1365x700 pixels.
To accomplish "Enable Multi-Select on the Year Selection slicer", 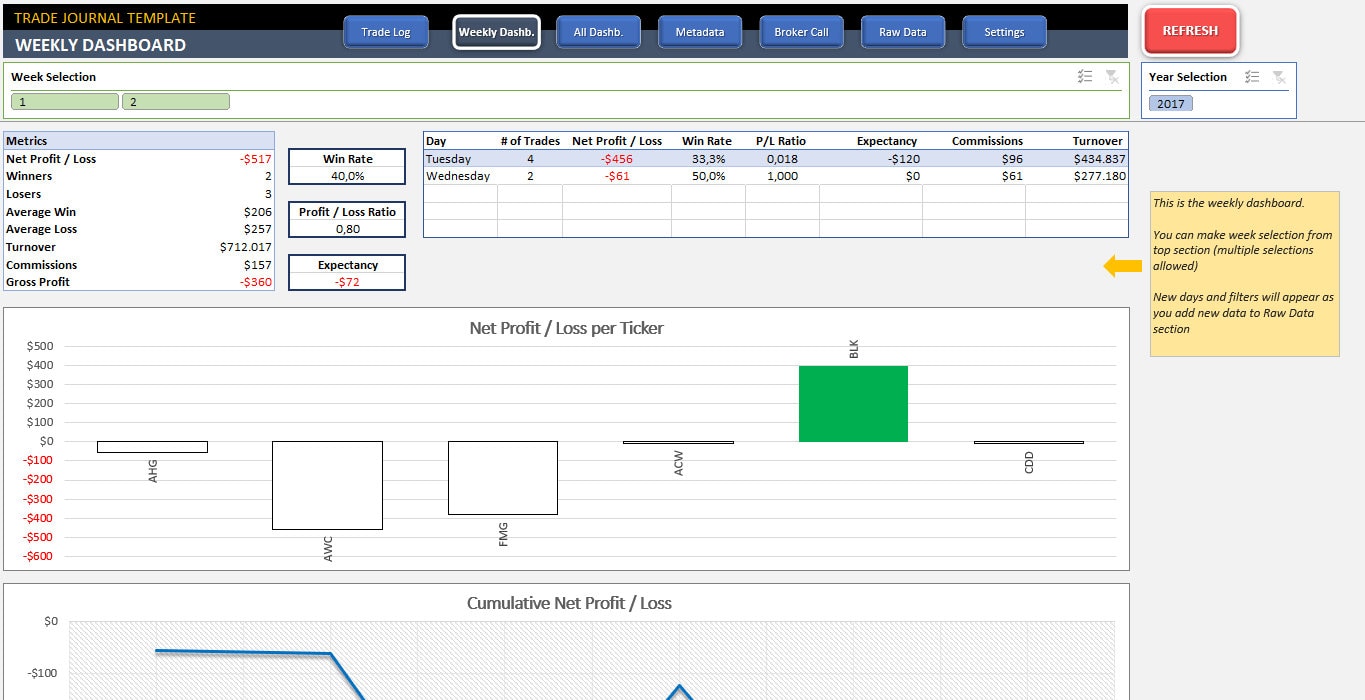I will [1251, 76].
